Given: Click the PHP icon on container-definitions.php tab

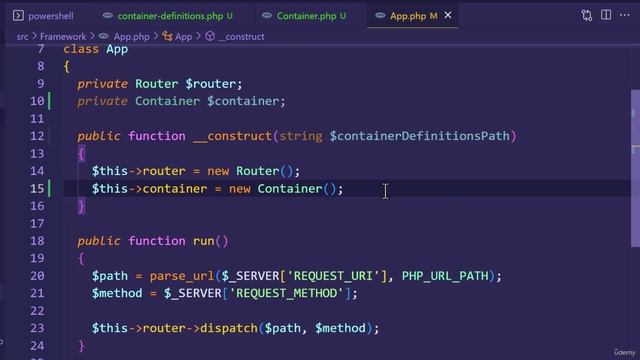Looking at the screenshot, I should 108,15.
